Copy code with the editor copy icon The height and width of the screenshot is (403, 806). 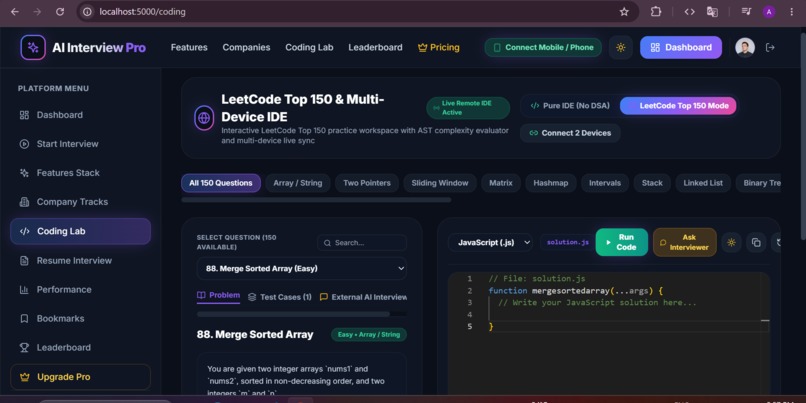pos(756,243)
